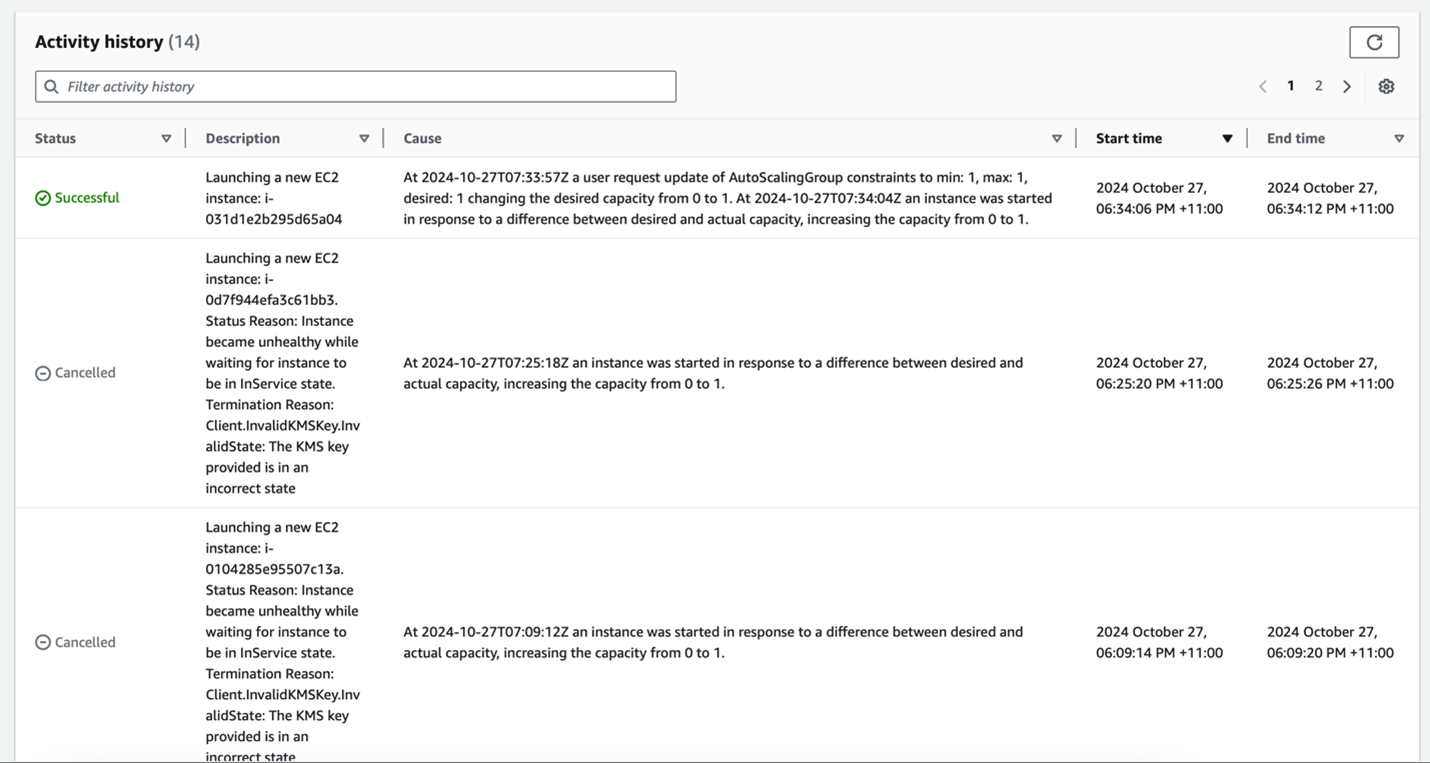The width and height of the screenshot is (1430, 763).
Task: Click the Activity history (14) heading
Action: [x=115, y=41]
